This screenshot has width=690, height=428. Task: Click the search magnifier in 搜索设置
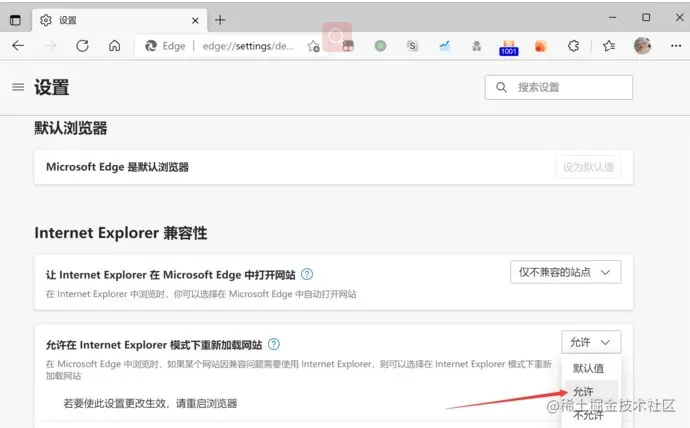(x=501, y=87)
